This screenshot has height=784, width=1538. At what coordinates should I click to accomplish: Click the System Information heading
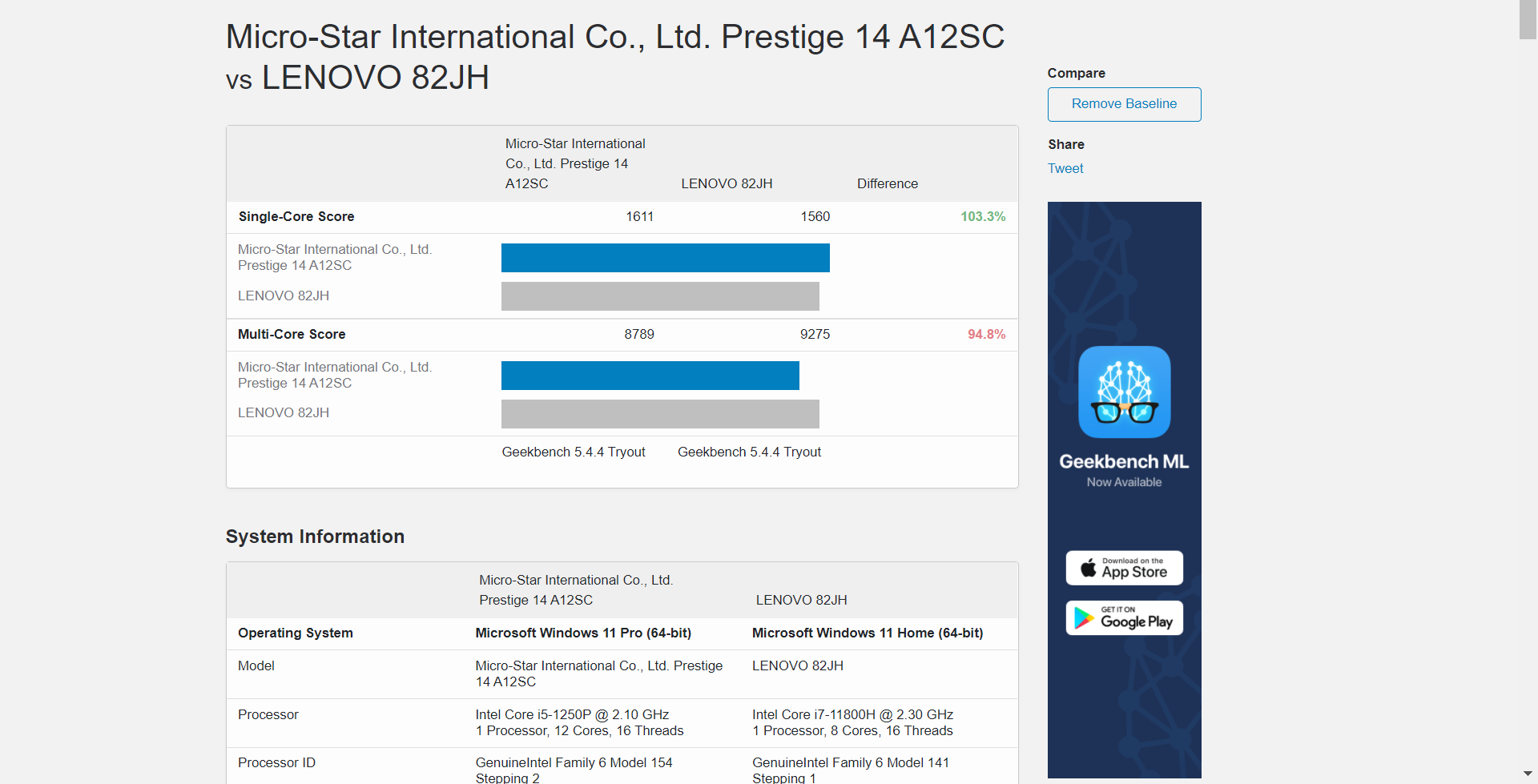tap(315, 537)
